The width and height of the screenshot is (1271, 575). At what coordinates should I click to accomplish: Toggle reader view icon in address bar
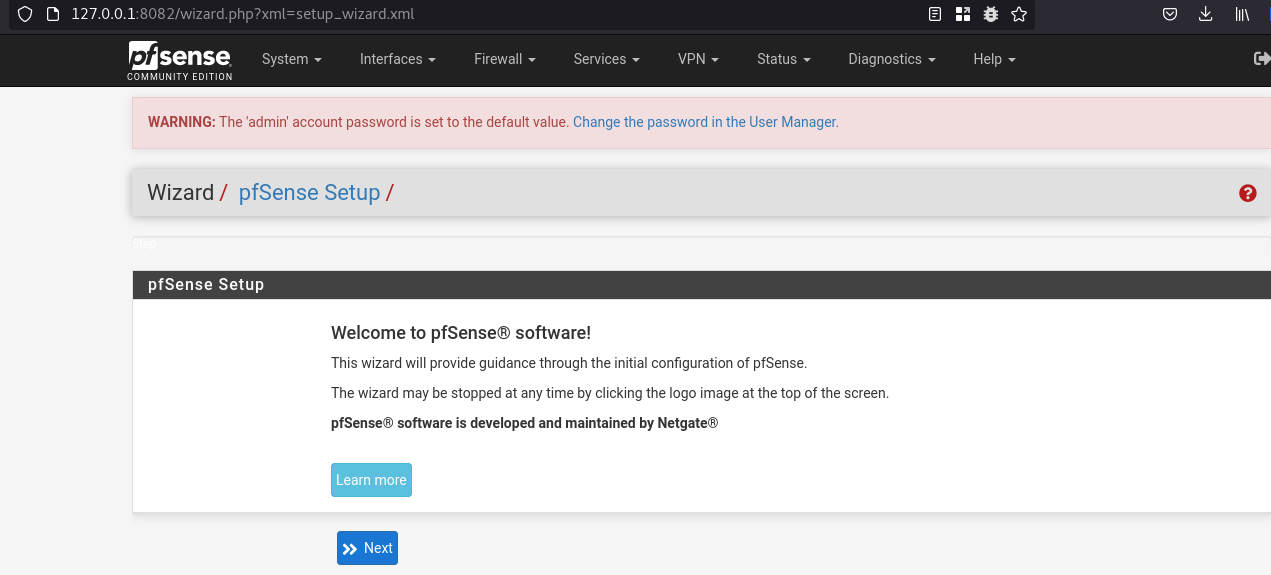click(935, 14)
